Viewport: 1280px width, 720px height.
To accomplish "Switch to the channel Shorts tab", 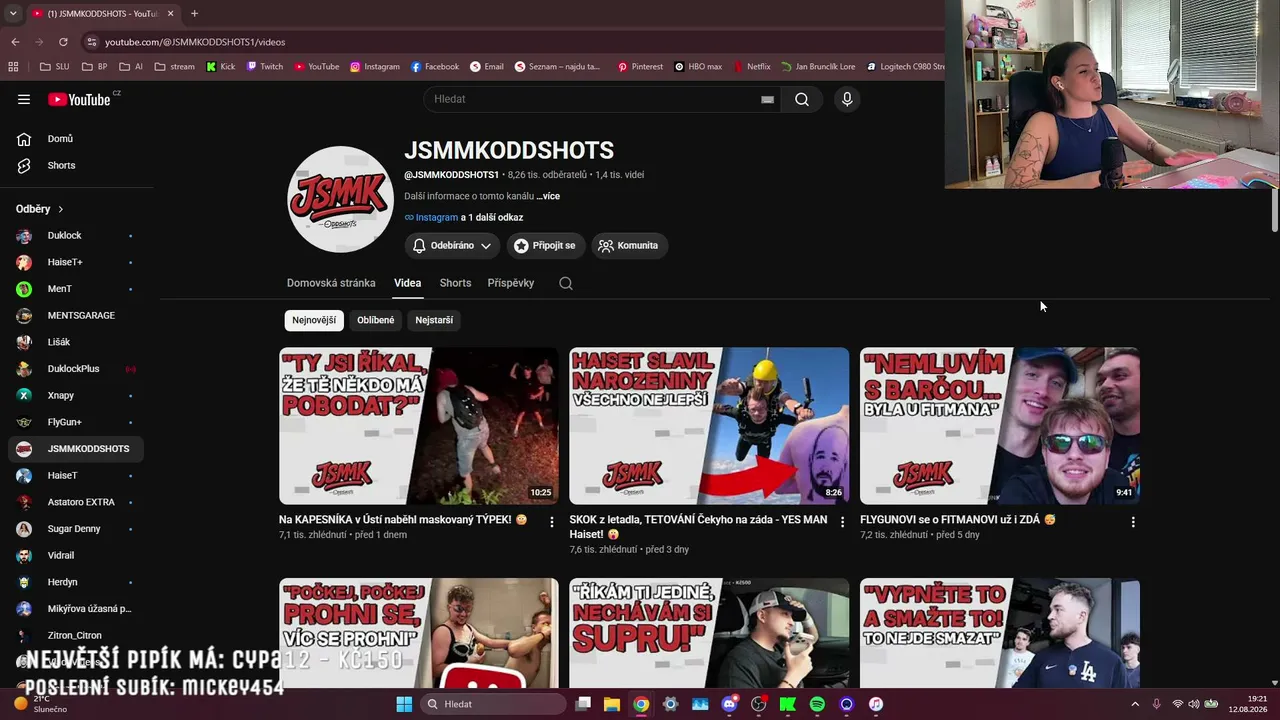I will coord(455,283).
